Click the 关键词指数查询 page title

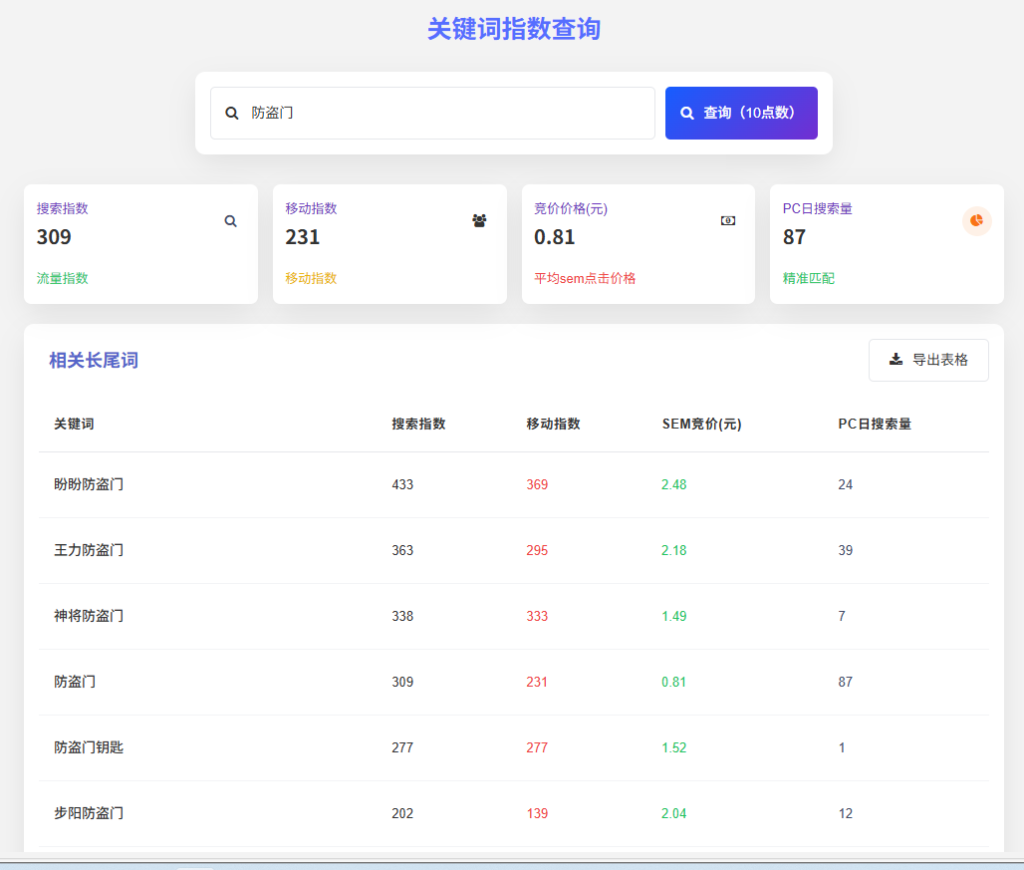tap(512, 29)
